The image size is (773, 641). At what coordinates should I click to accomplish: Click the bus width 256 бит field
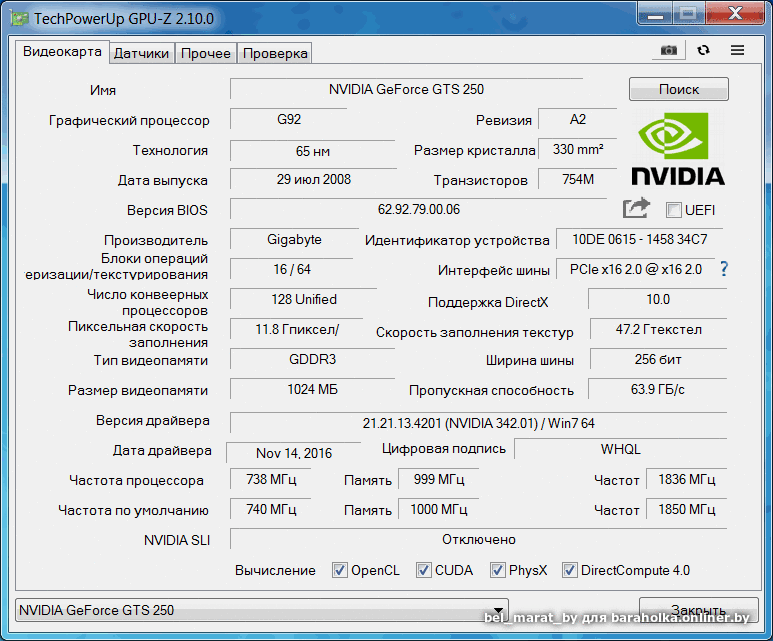pyautogui.click(x=658, y=359)
